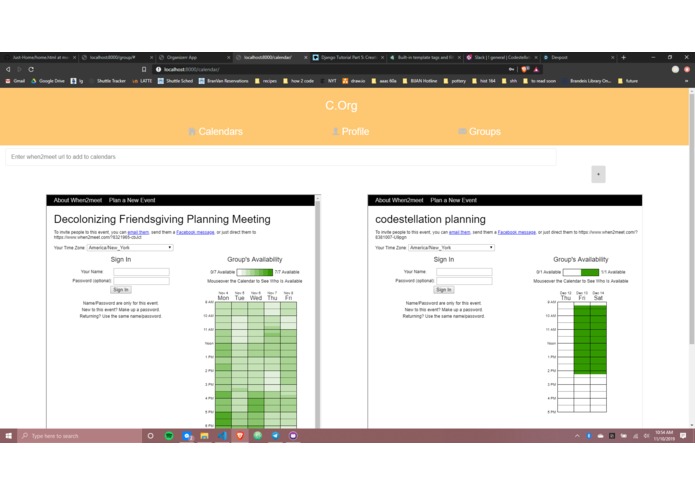Click the C.Org site title
This screenshot has width=695, height=494.
(341, 105)
